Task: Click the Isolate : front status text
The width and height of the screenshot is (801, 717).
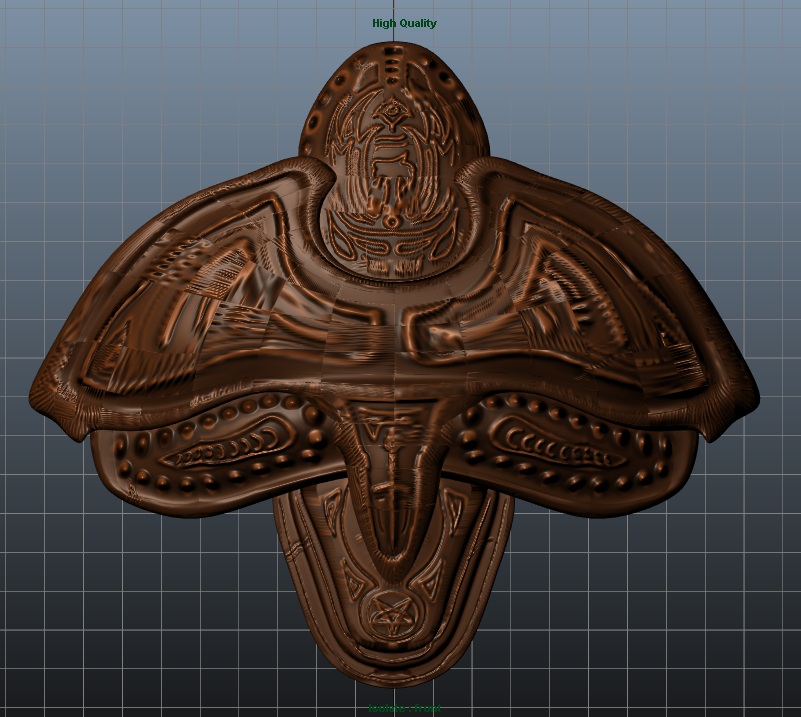Action: coord(404,707)
